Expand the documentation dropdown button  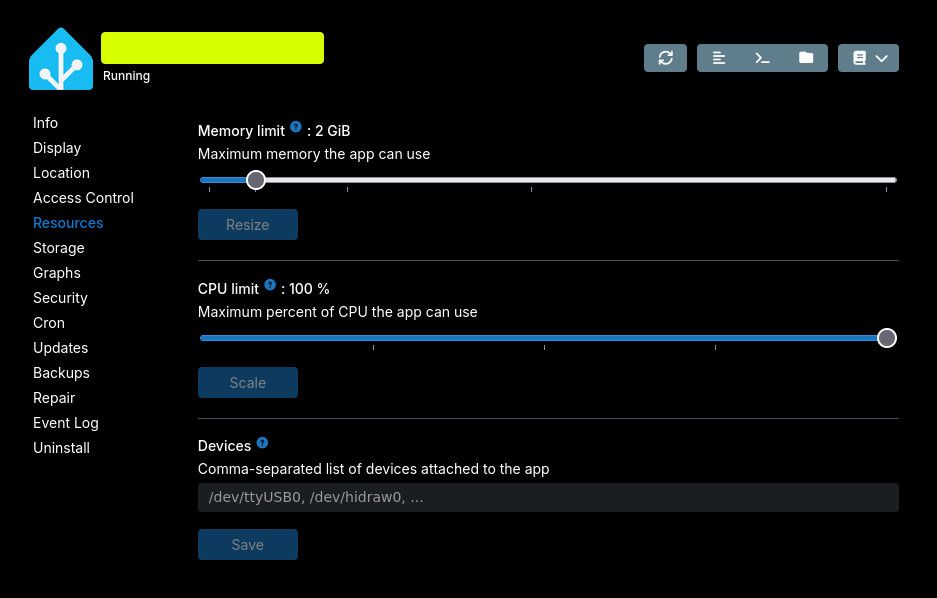pos(868,58)
